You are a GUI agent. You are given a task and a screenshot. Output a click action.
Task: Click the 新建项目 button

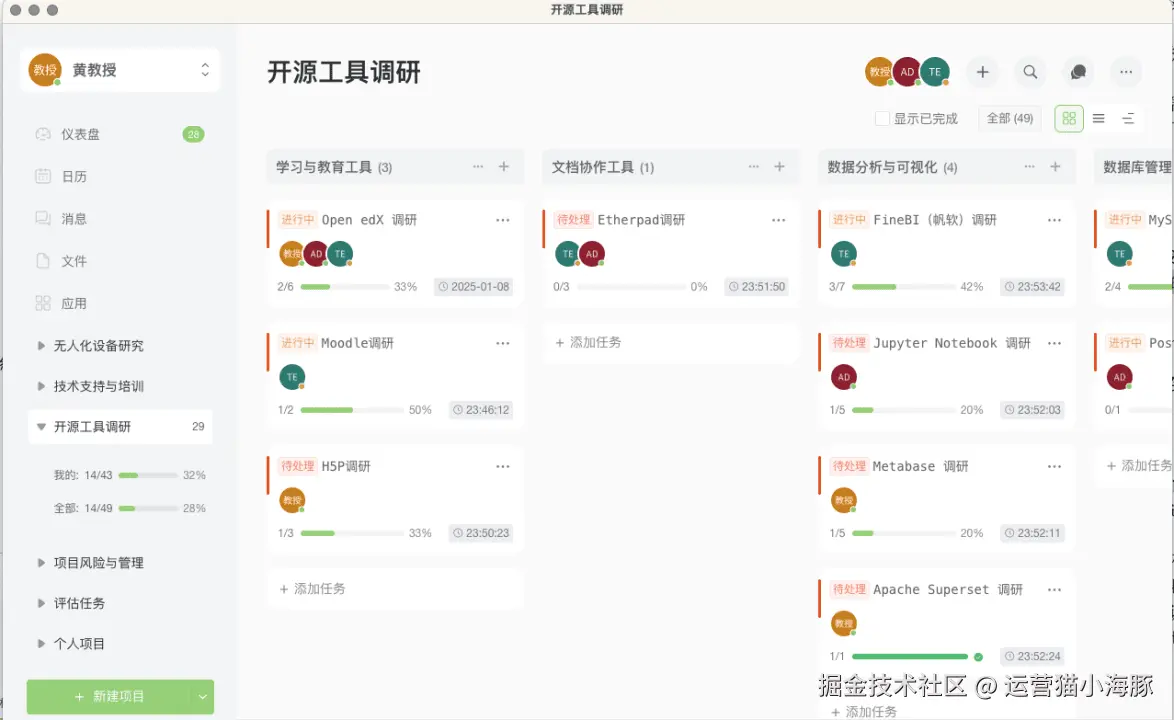(110, 696)
